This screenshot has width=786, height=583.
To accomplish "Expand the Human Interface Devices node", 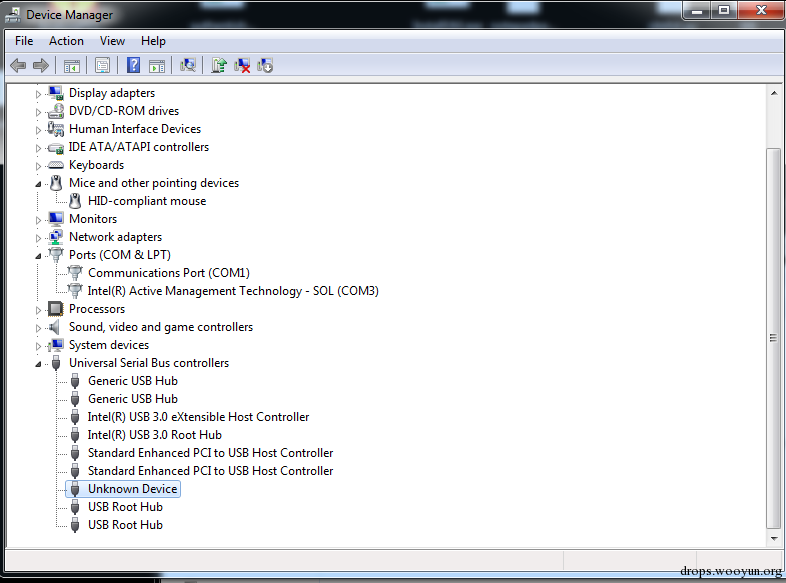I will pyautogui.click(x=38, y=130).
